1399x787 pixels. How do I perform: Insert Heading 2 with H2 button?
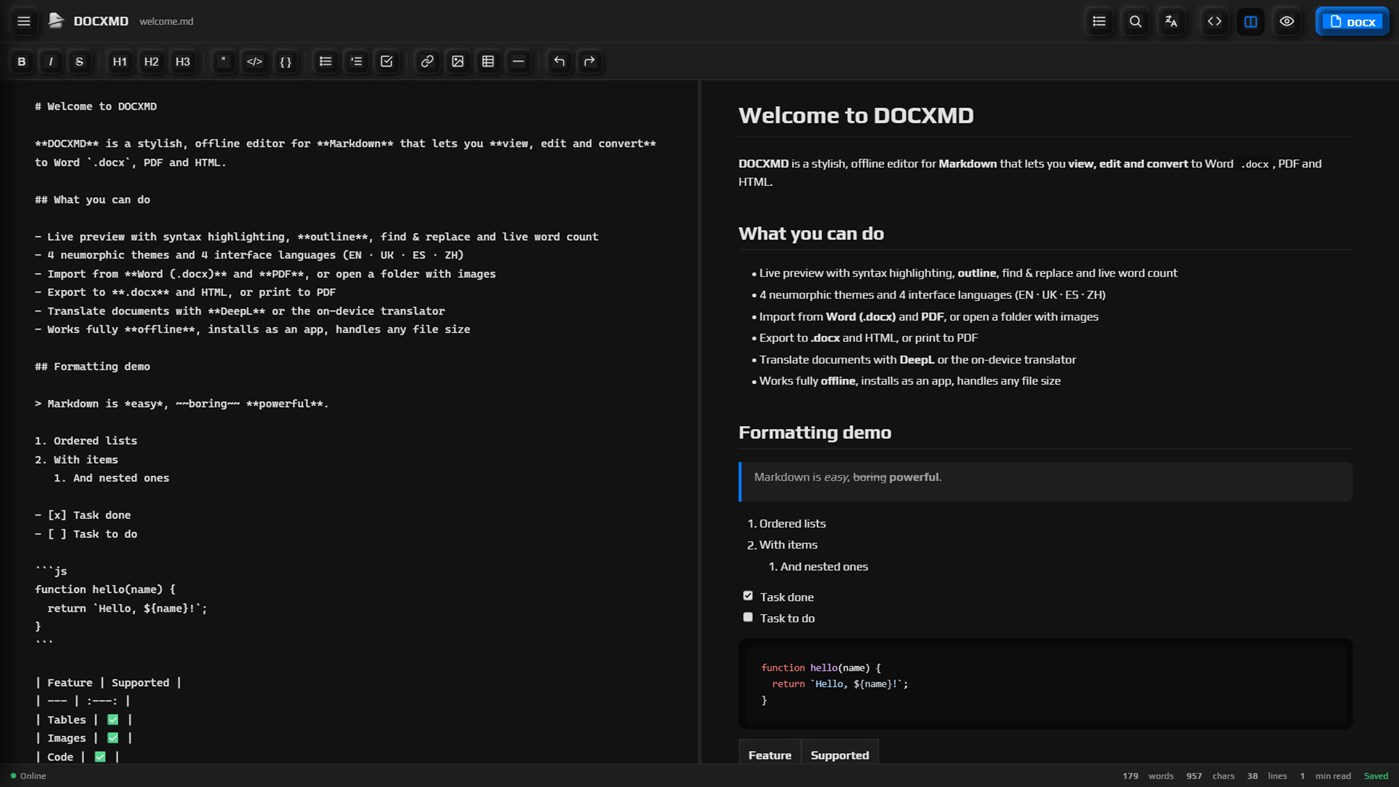tap(151, 62)
